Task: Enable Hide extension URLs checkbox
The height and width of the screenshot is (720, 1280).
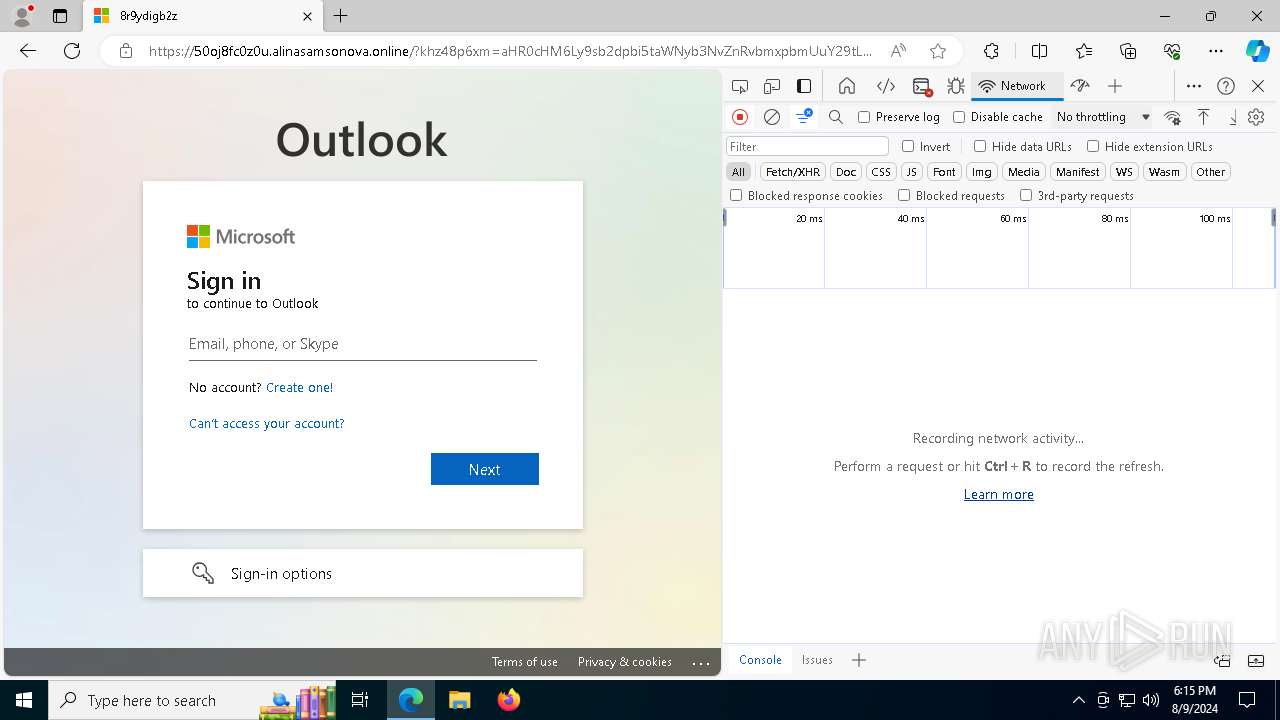Action: [x=1093, y=146]
